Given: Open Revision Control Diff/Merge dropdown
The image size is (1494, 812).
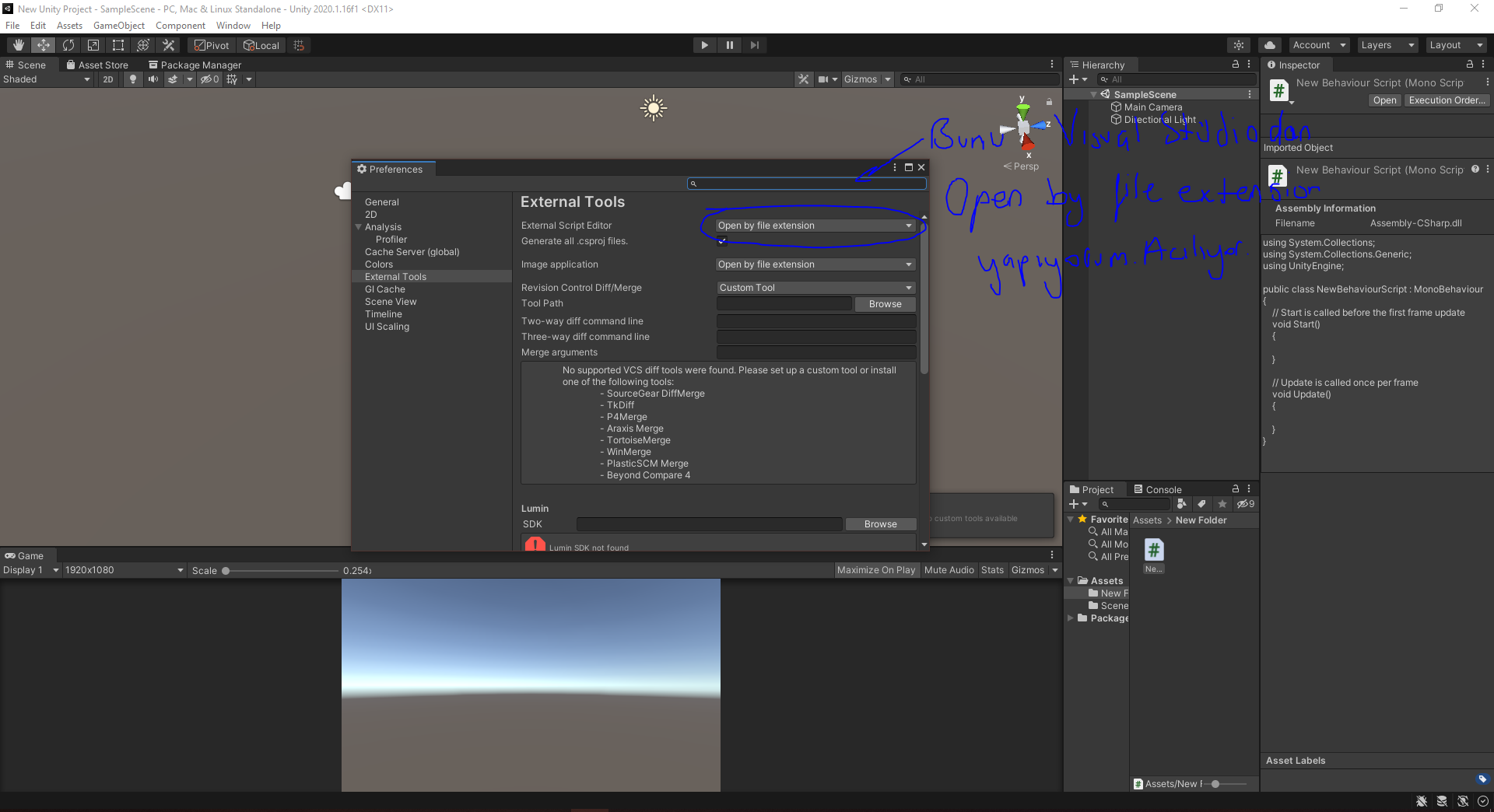Looking at the screenshot, I should (x=815, y=288).
